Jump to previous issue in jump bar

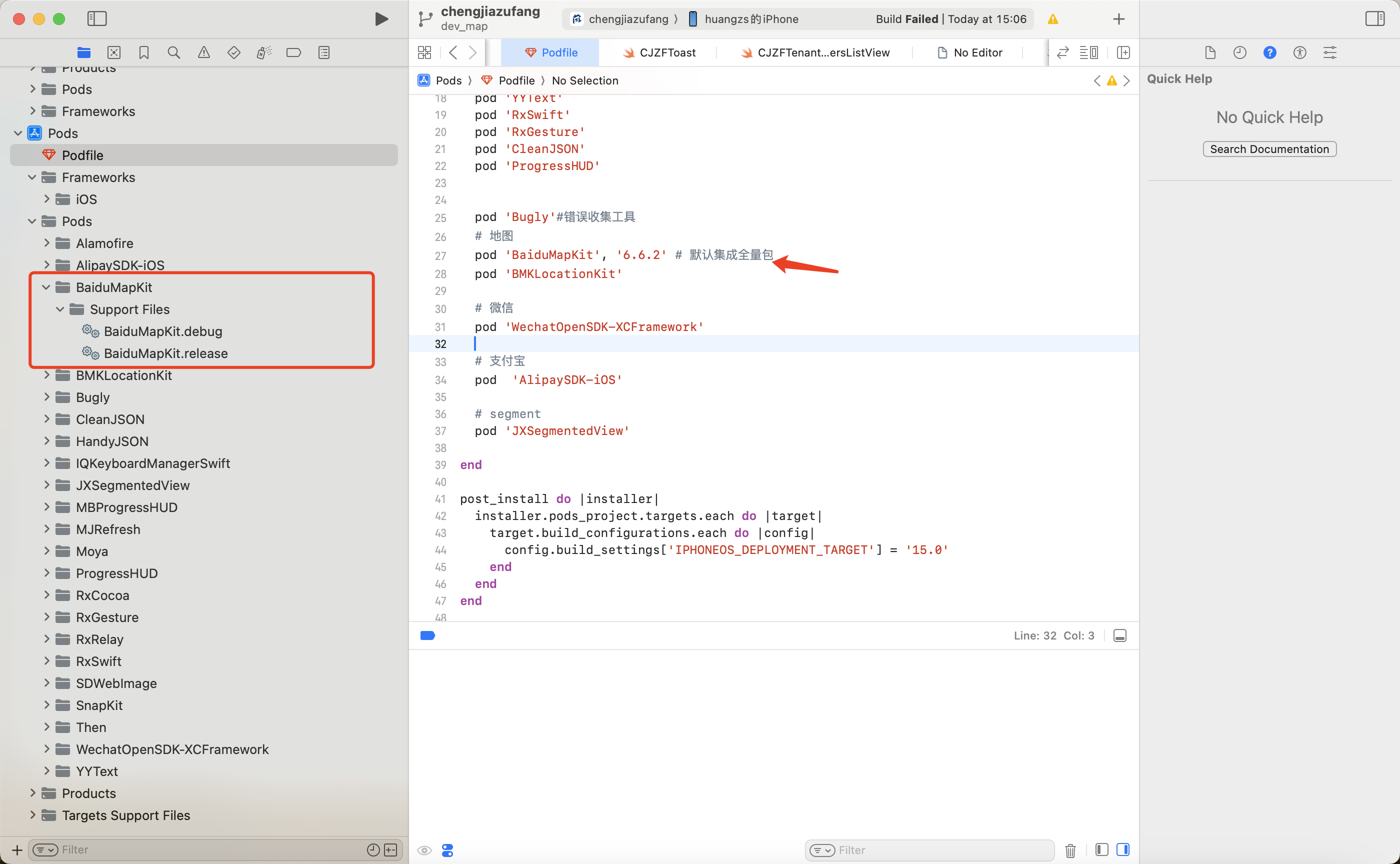1097,80
